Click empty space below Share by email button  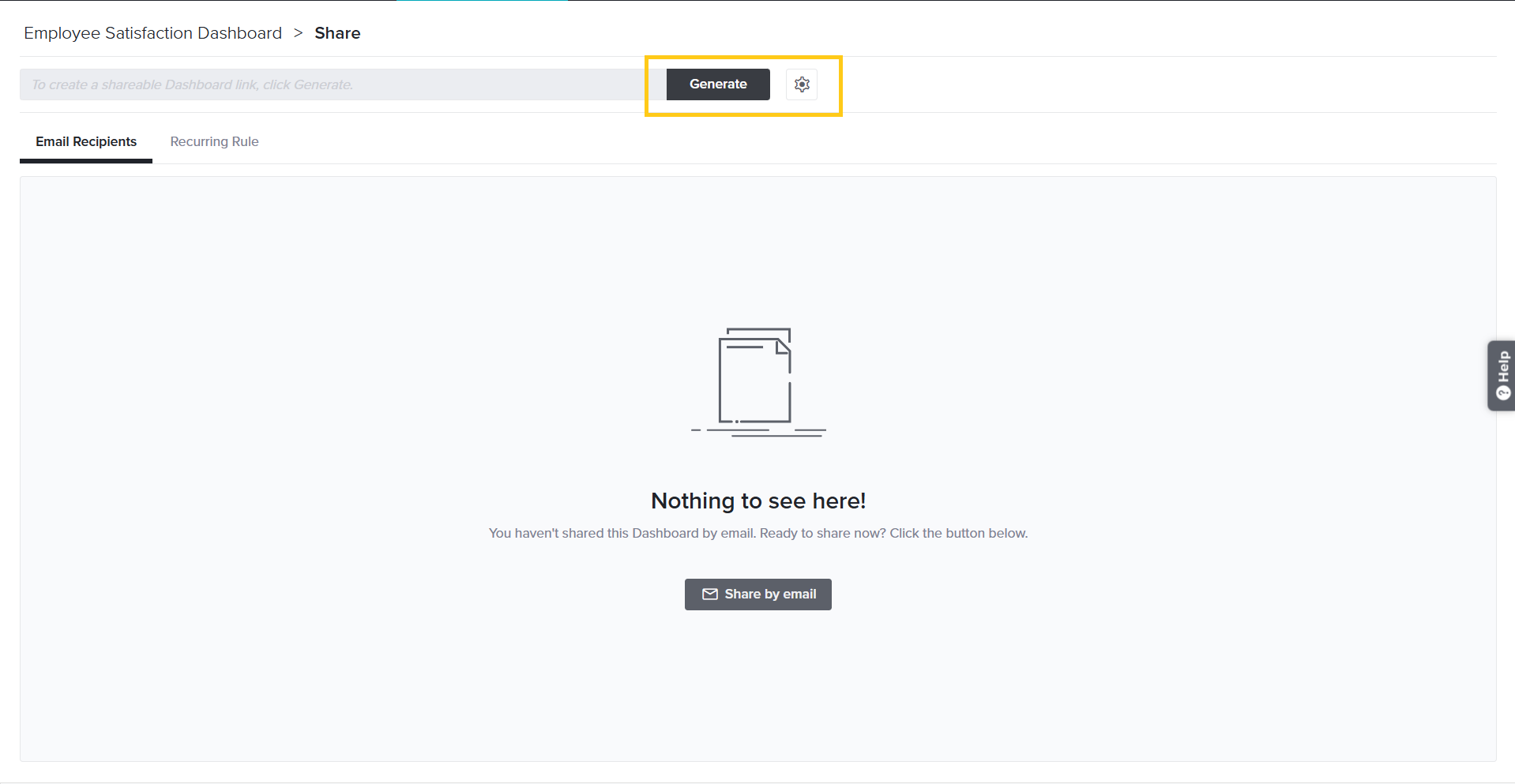[x=757, y=679]
